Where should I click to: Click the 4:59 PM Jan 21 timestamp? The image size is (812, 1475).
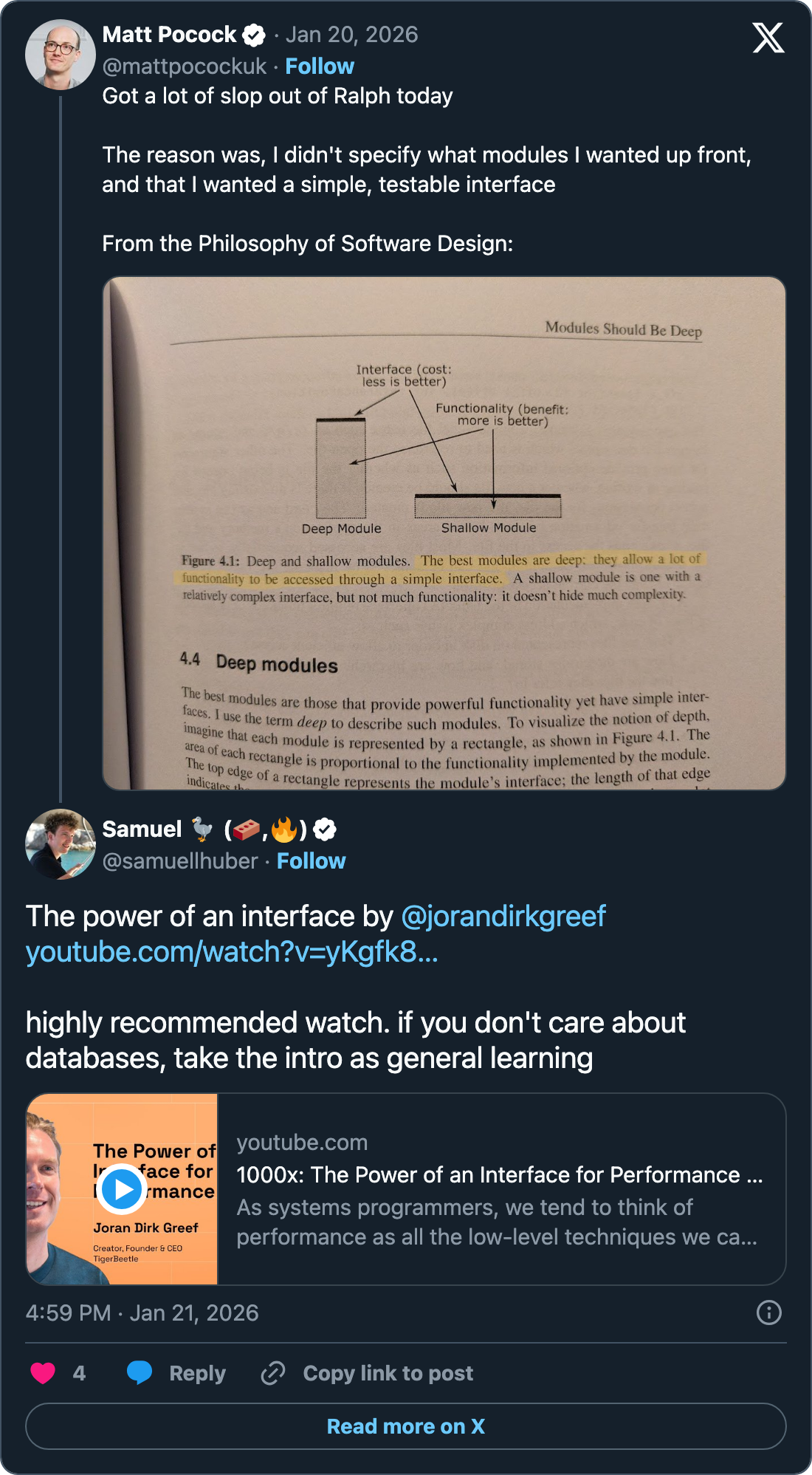coord(142,1313)
